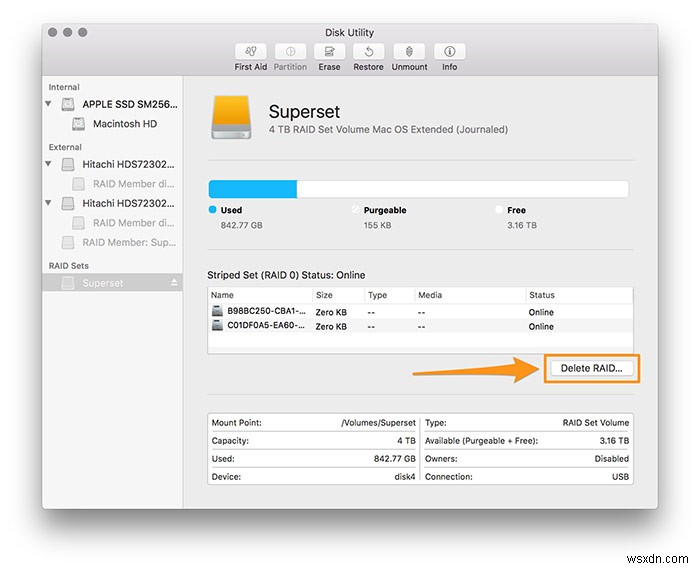Collapse the first Hitachi HDS72302 tree

48,164
